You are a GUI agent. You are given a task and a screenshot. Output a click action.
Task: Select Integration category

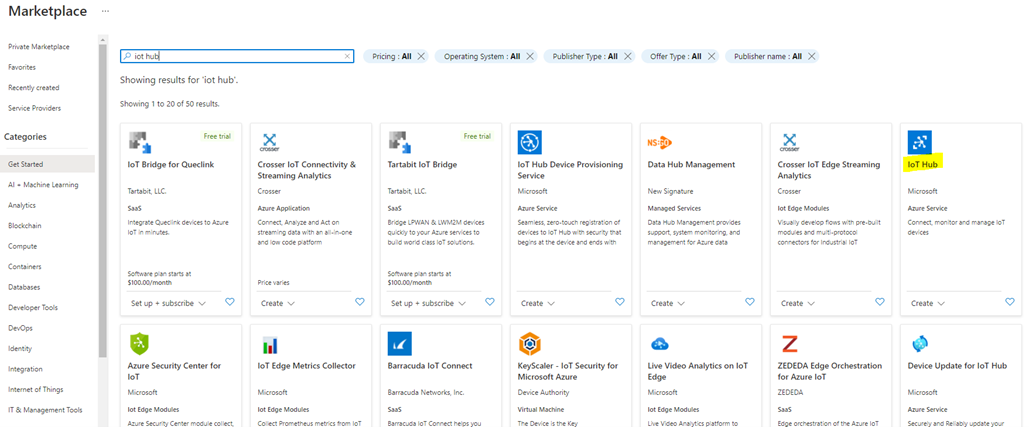pos(25,369)
